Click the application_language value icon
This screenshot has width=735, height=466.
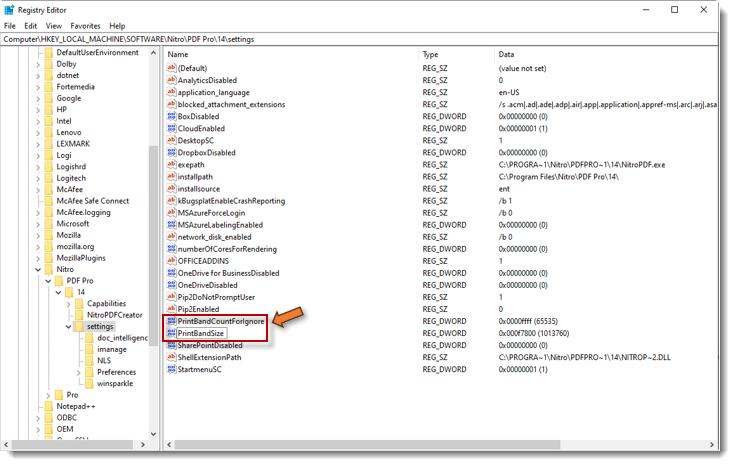click(172, 92)
